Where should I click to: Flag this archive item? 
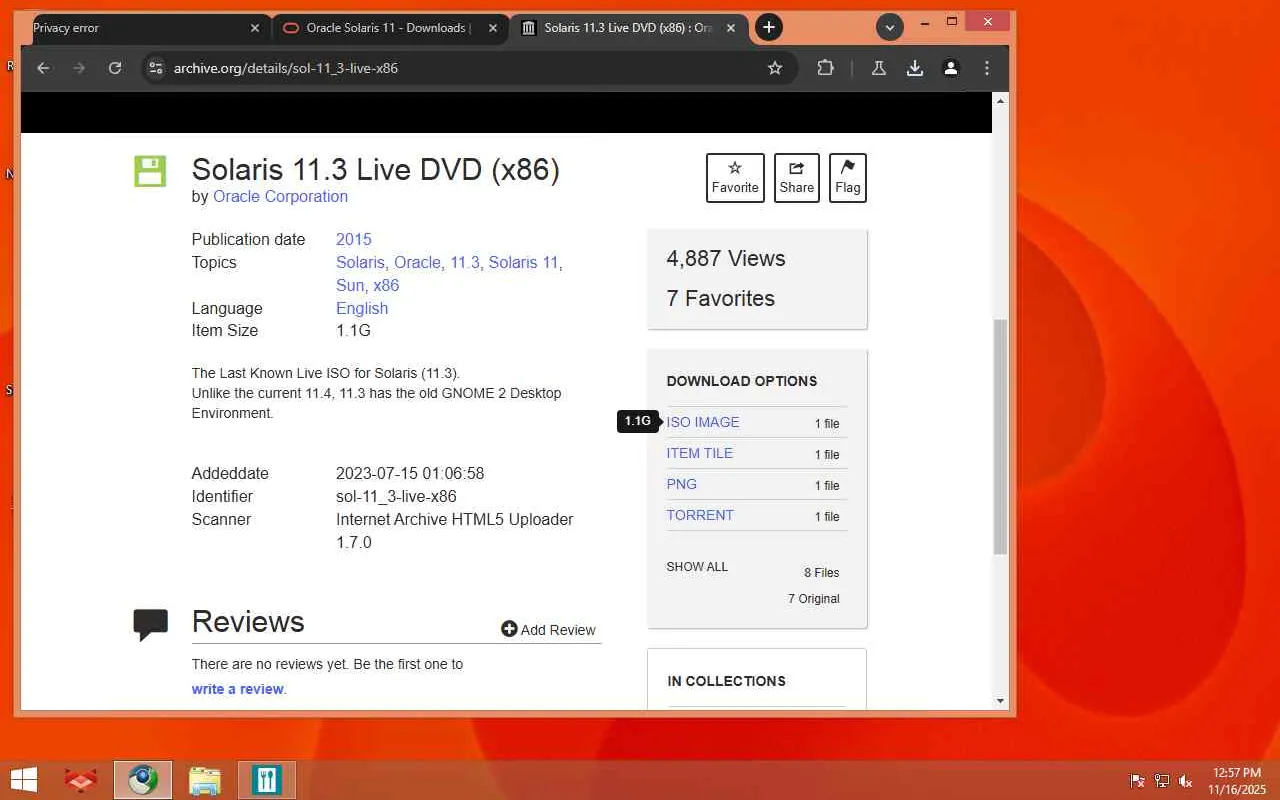(x=848, y=178)
